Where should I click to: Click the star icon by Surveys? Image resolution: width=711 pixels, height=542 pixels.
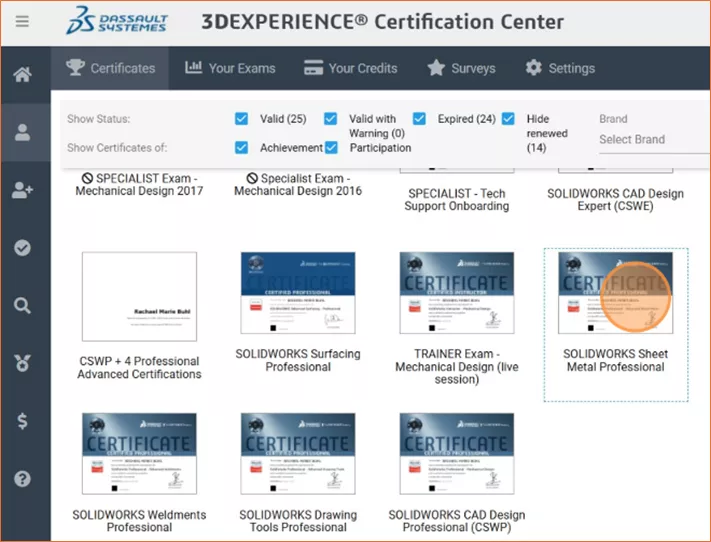pos(436,68)
